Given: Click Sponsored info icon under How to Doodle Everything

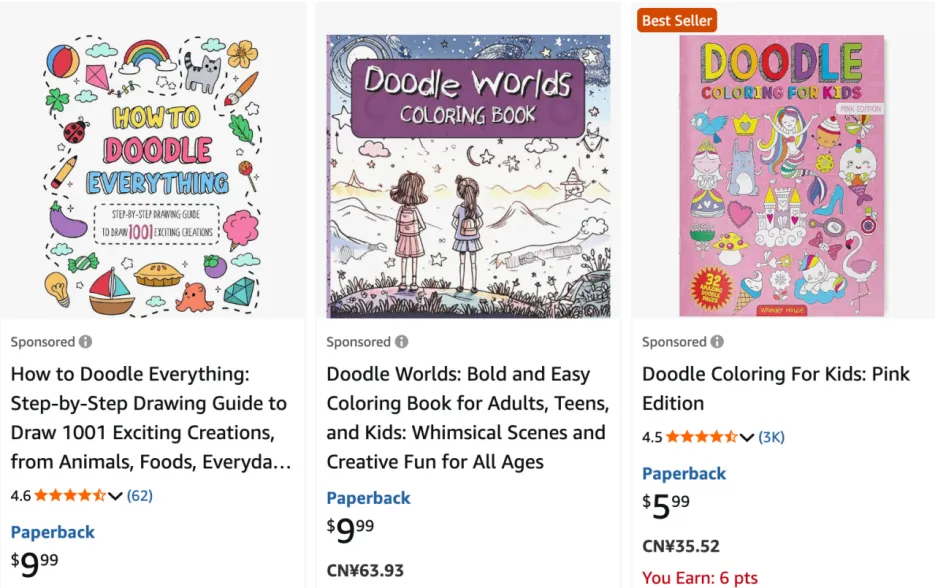Looking at the screenshot, I should click(86, 342).
